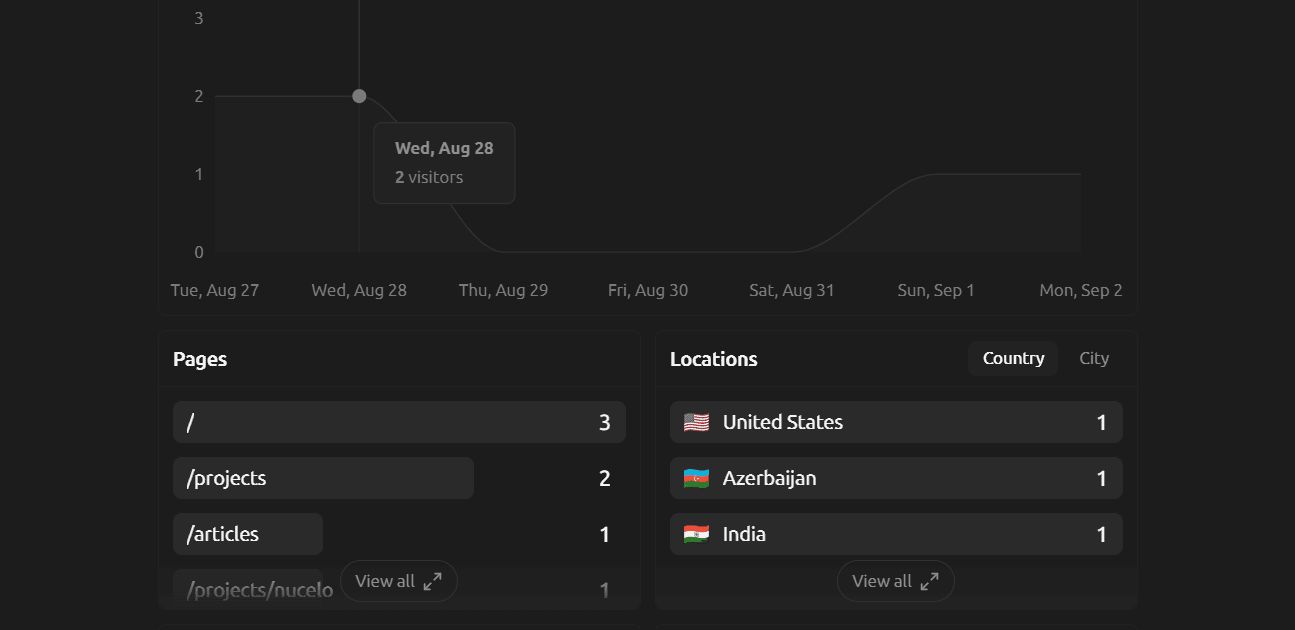The height and width of the screenshot is (630, 1295).
Task: Click the Fri, Aug 30 axis label
Action: pyautogui.click(x=648, y=290)
